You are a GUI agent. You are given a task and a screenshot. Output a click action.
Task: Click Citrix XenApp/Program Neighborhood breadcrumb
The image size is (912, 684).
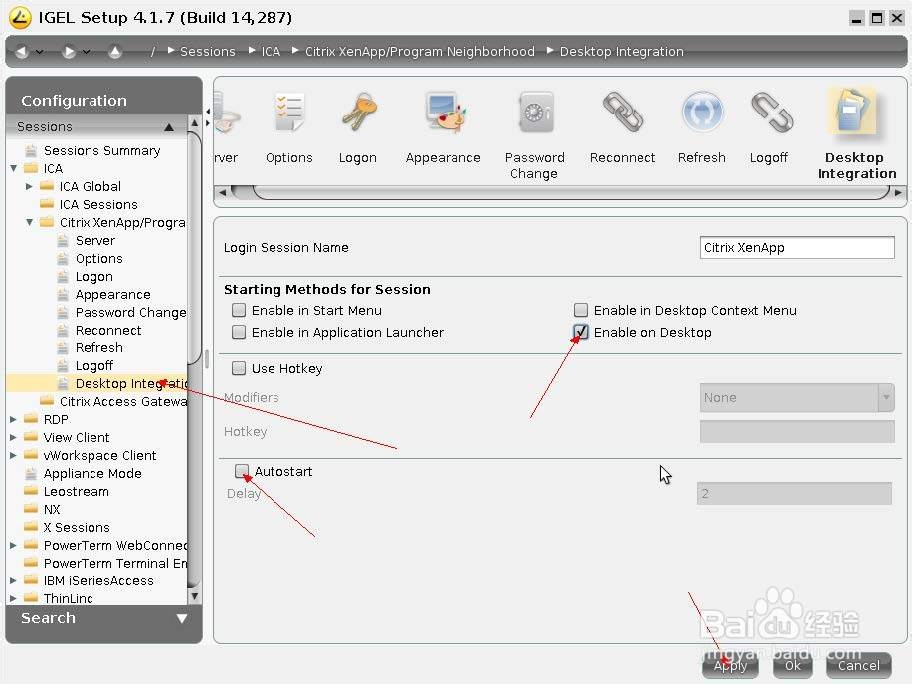pos(420,52)
